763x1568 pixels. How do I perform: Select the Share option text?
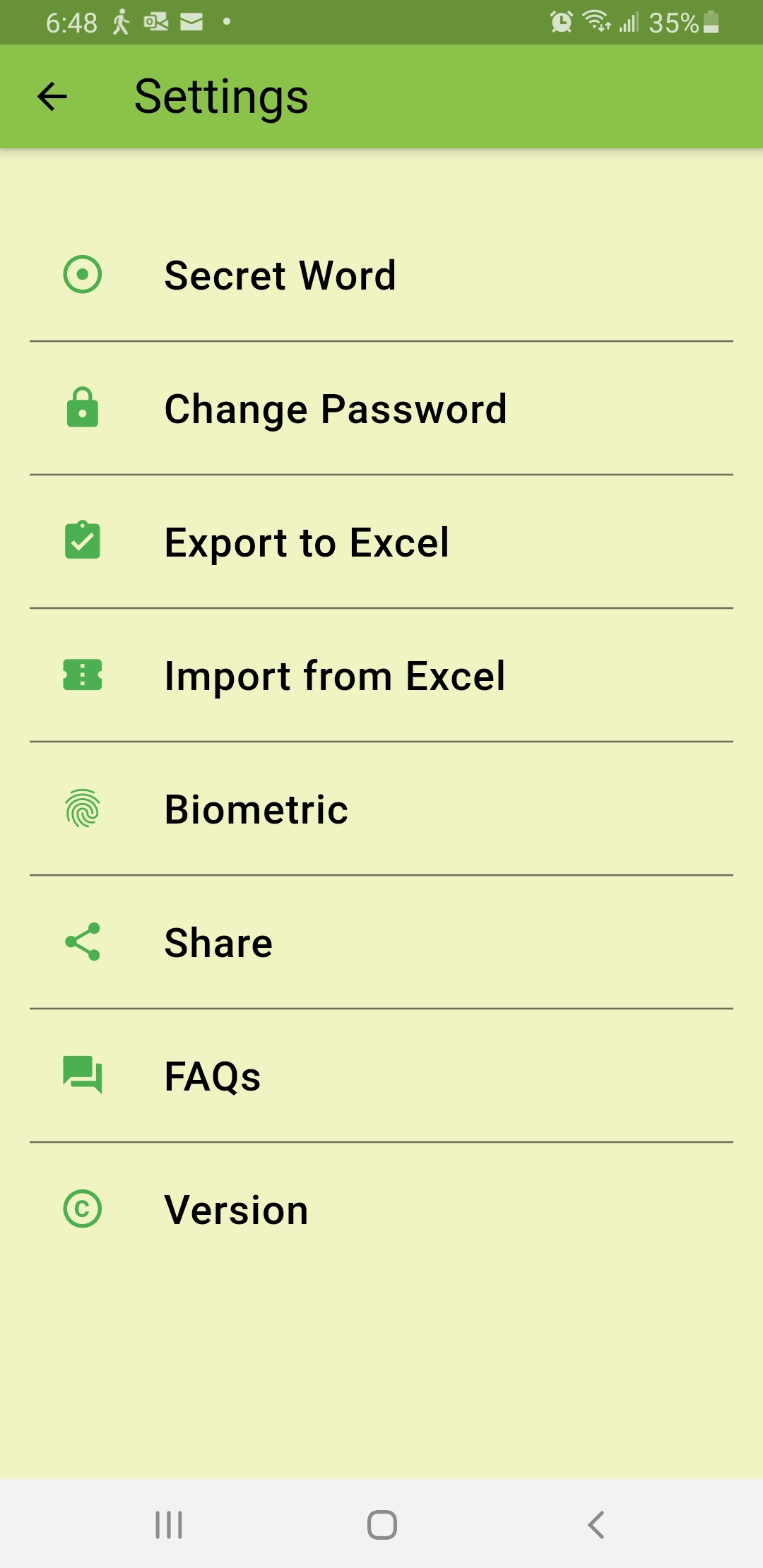(218, 942)
